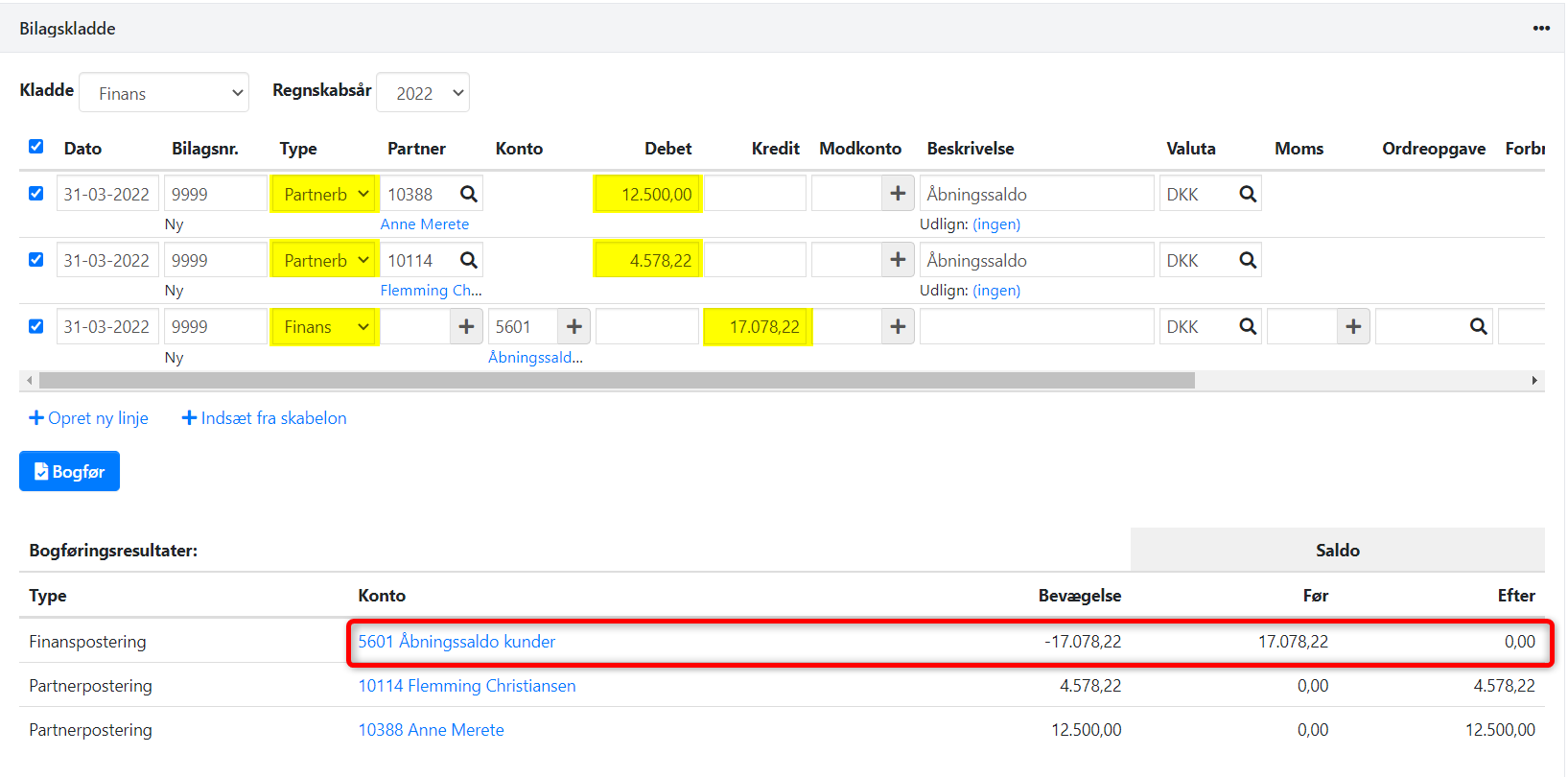1568x777 pixels.
Task: Click the Debet field showing 4.578,22
Action: 647,260
